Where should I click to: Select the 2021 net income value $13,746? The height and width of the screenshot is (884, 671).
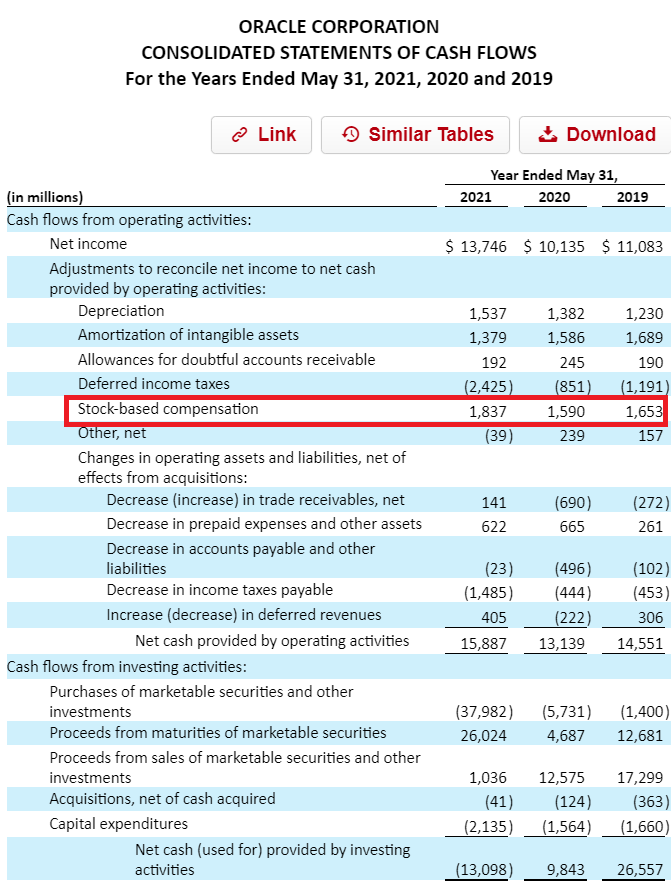[476, 245]
